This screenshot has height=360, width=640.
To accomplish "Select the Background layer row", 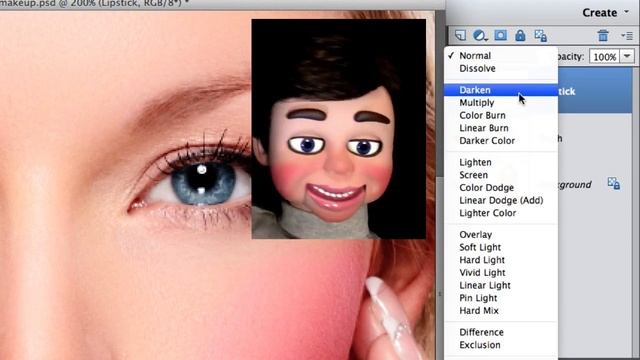I will pos(594,184).
